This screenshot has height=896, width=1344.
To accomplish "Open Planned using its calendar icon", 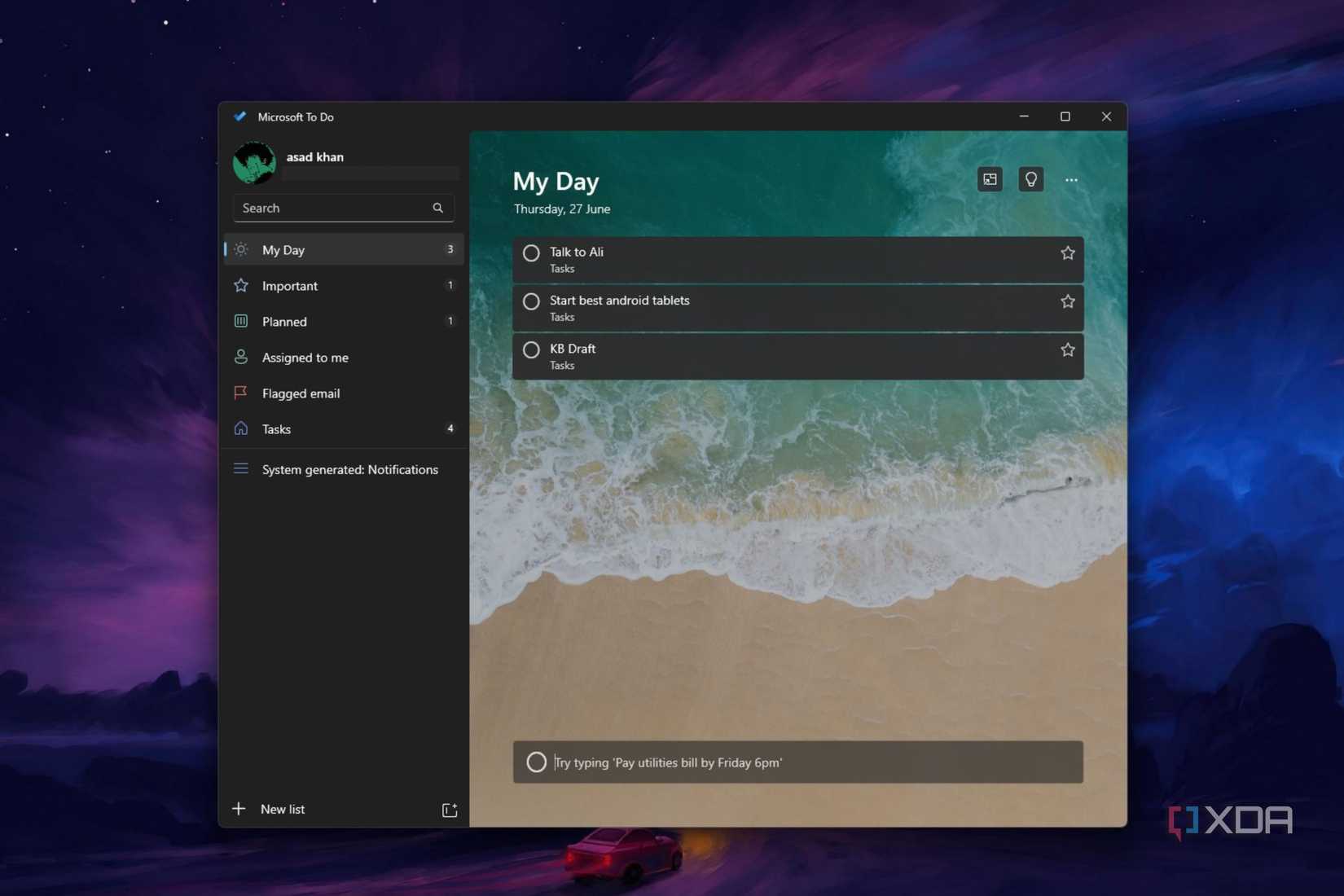I will click(240, 321).
